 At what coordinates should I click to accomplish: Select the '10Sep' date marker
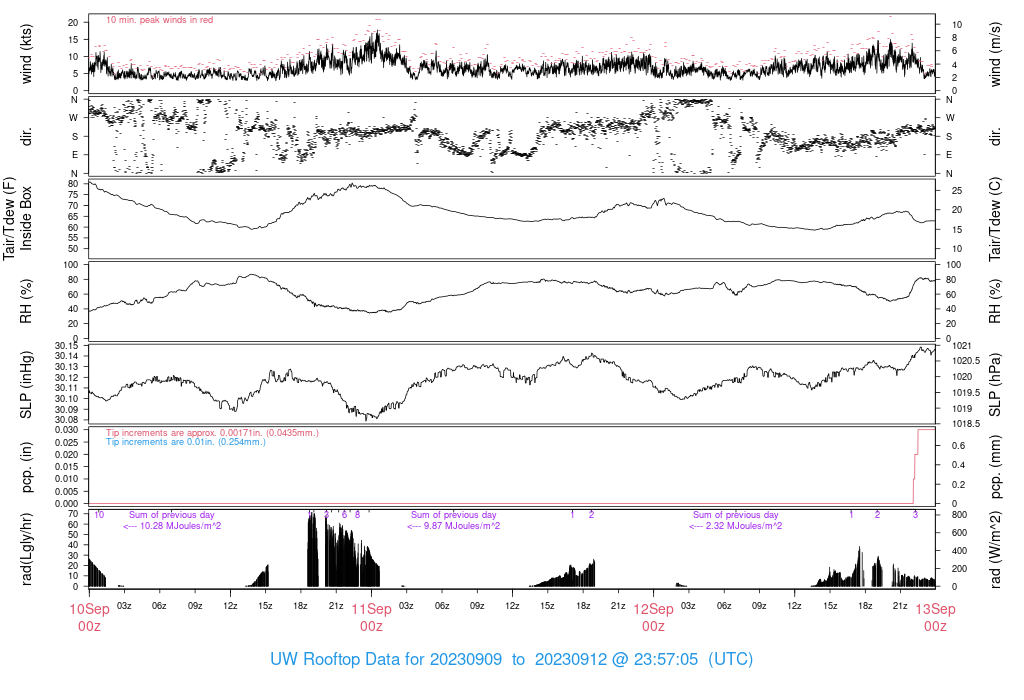pyautogui.click(x=89, y=609)
